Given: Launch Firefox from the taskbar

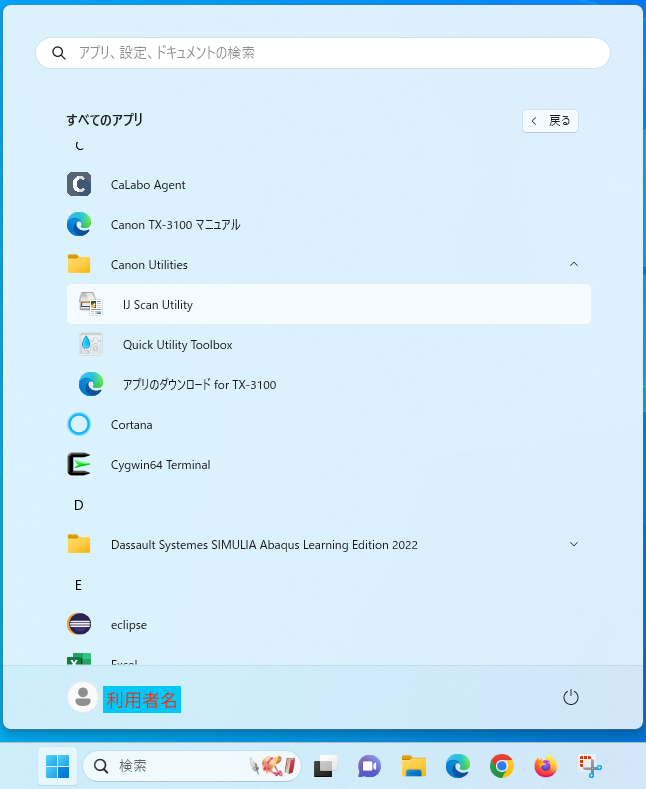Looking at the screenshot, I should click(546, 766).
